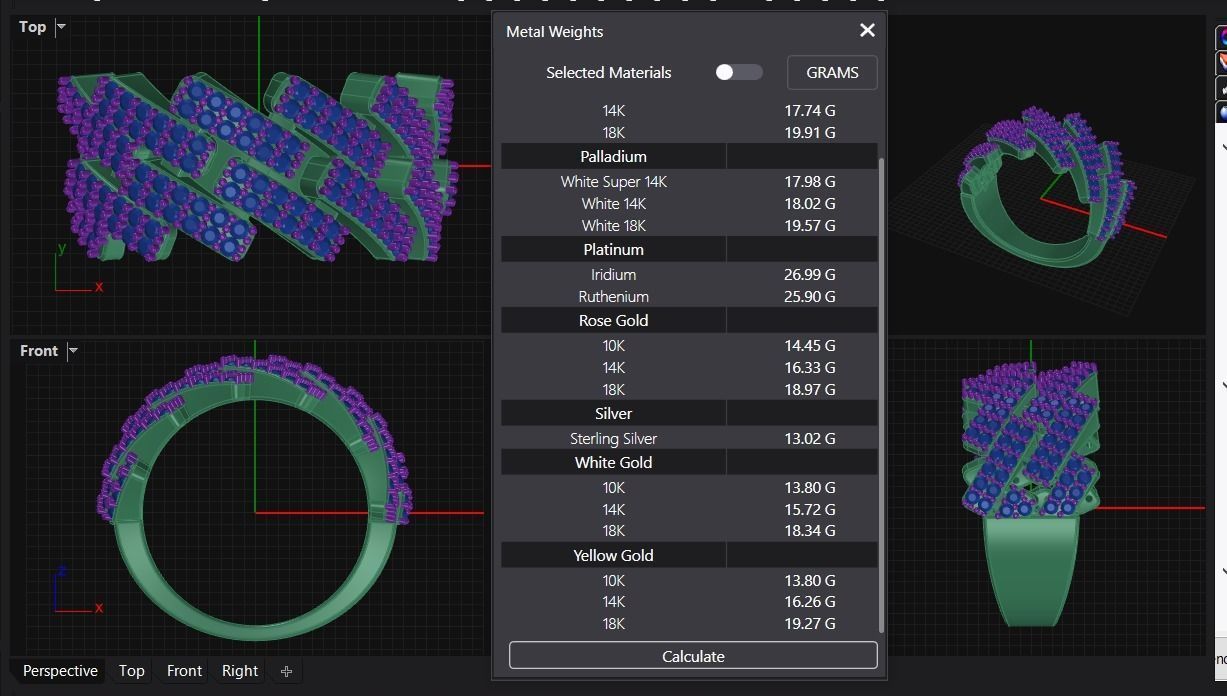Image resolution: width=1227 pixels, height=696 pixels.
Task: Open the Top viewport dropdown arrow
Action: coord(61,27)
